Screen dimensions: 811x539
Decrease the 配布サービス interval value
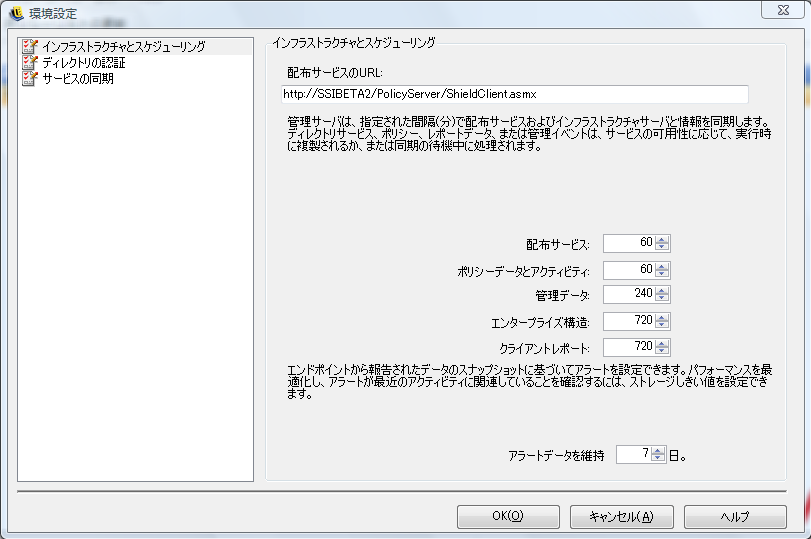coord(662,247)
